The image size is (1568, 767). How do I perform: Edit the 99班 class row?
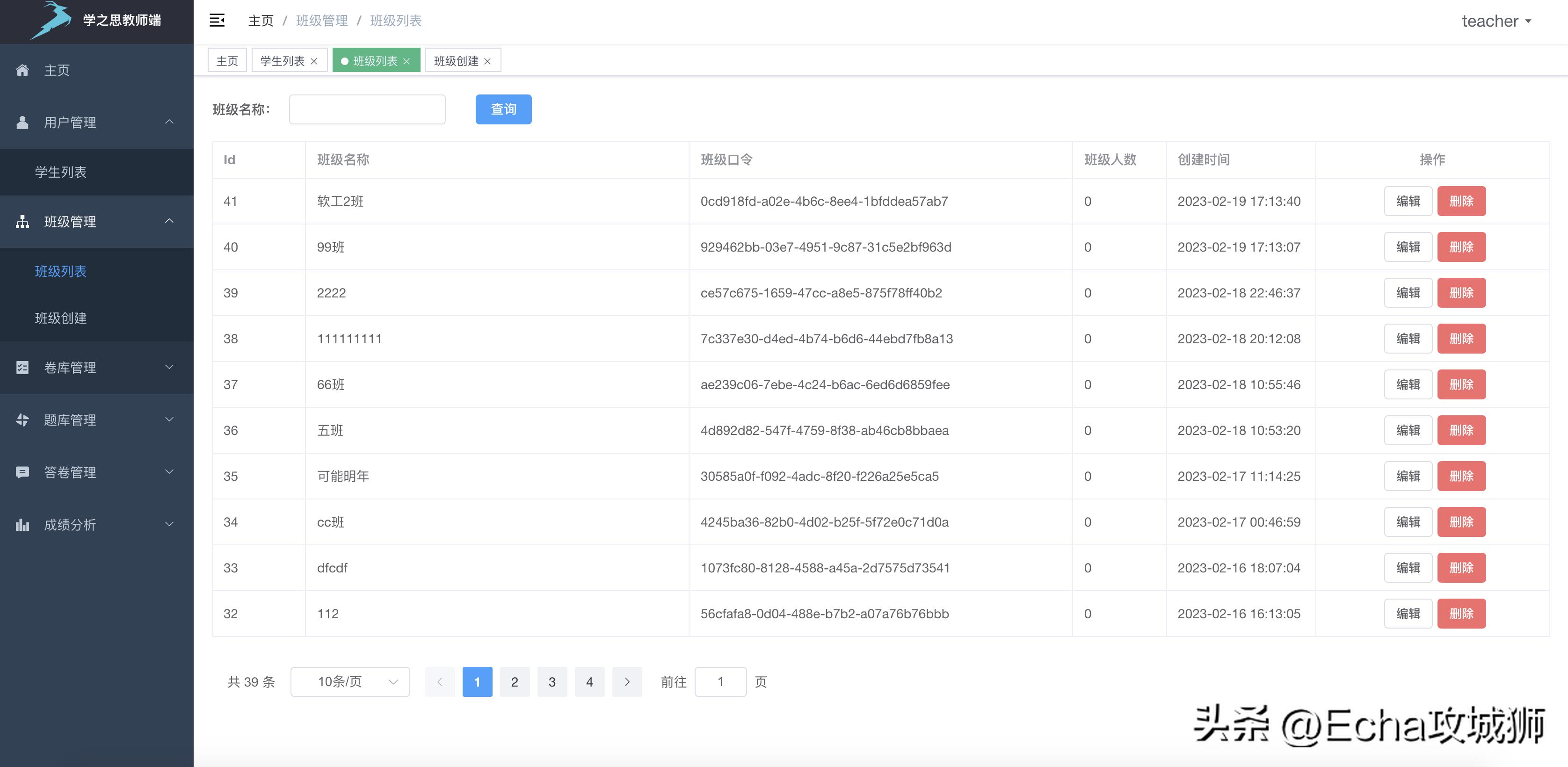click(1408, 247)
